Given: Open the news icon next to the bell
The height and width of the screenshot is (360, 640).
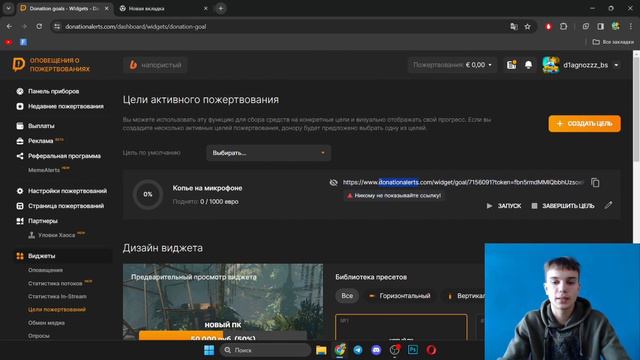Looking at the screenshot, I should 511,65.
